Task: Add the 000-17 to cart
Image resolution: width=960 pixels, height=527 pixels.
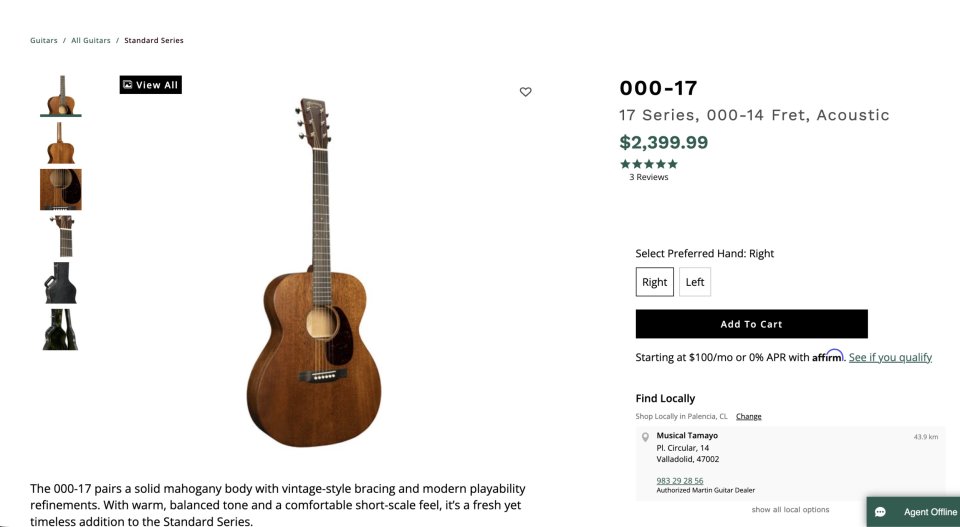Action: click(x=751, y=324)
